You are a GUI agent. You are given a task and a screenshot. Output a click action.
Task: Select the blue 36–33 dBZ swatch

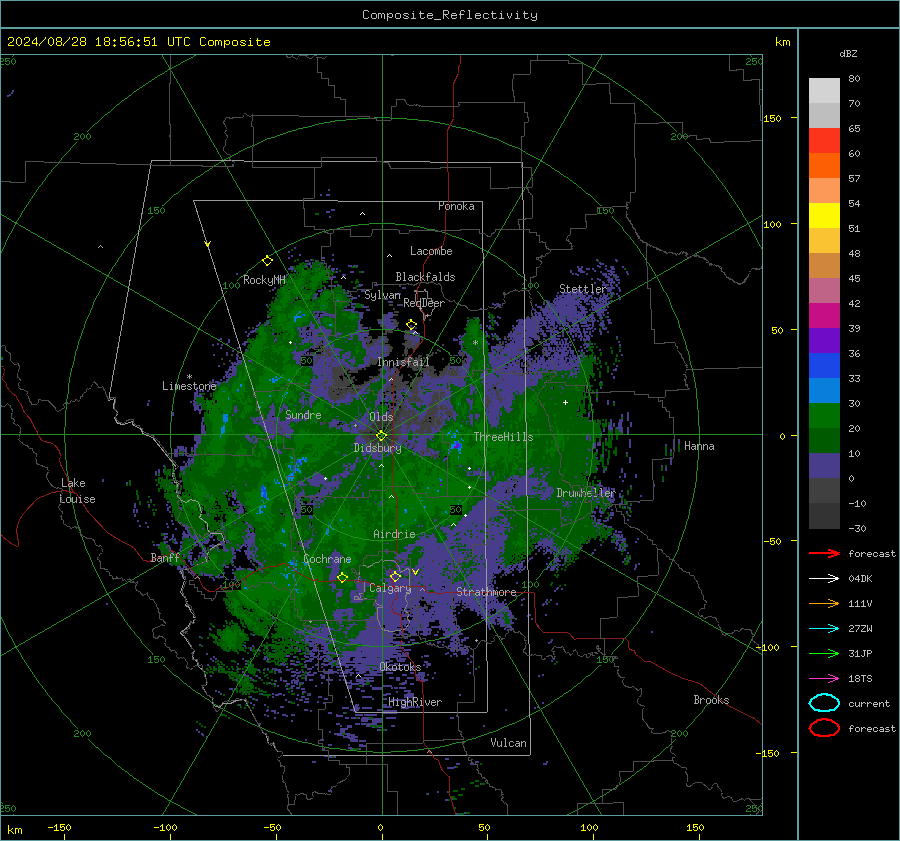[x=824, y=366]
